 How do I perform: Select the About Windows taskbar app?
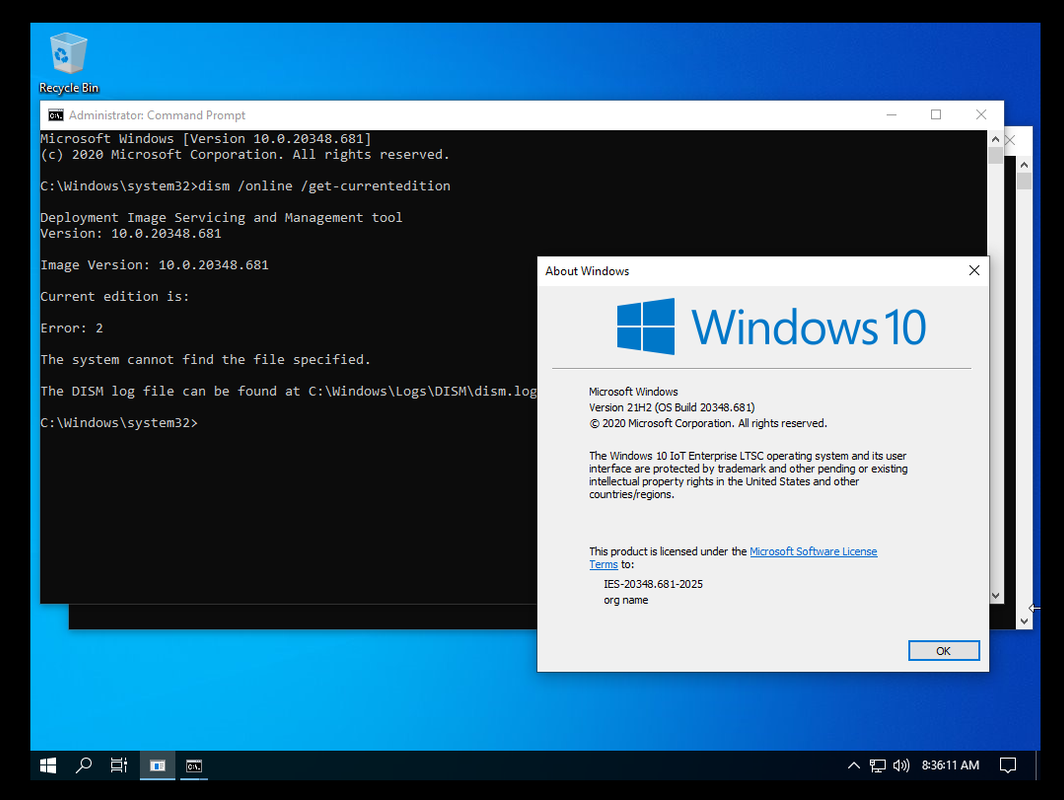pos(157,765)
